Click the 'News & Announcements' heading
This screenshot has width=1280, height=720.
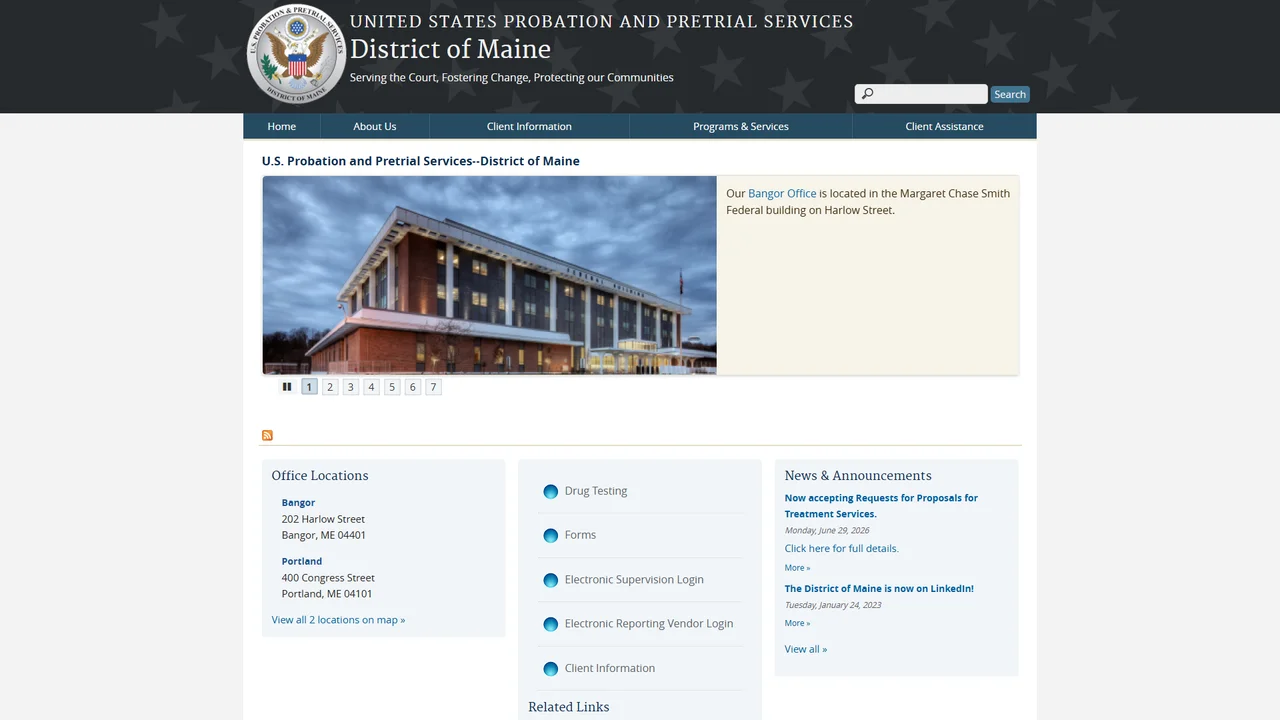tap(858, 476)
